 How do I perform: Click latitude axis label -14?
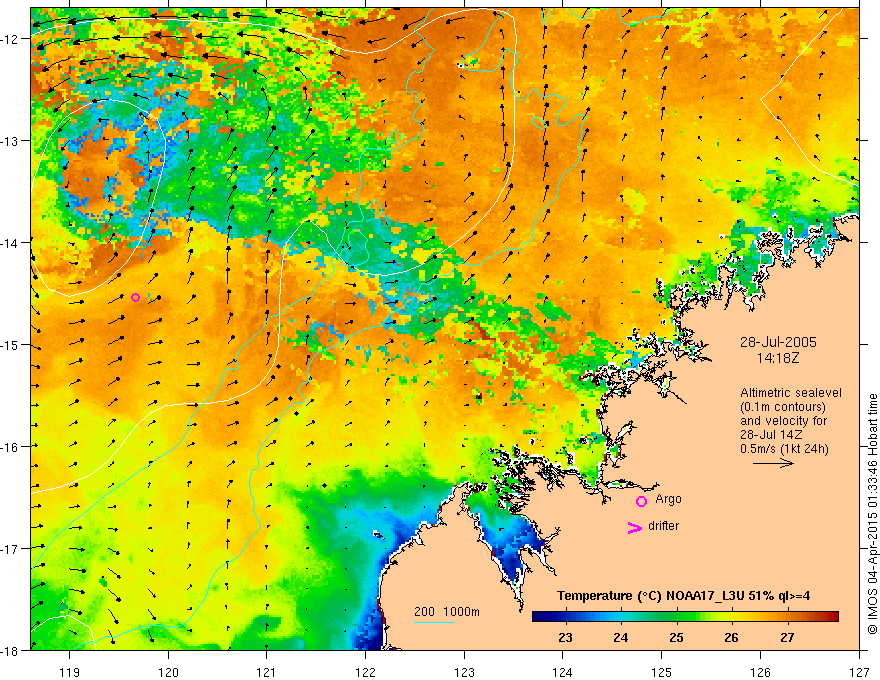(11, 243)
